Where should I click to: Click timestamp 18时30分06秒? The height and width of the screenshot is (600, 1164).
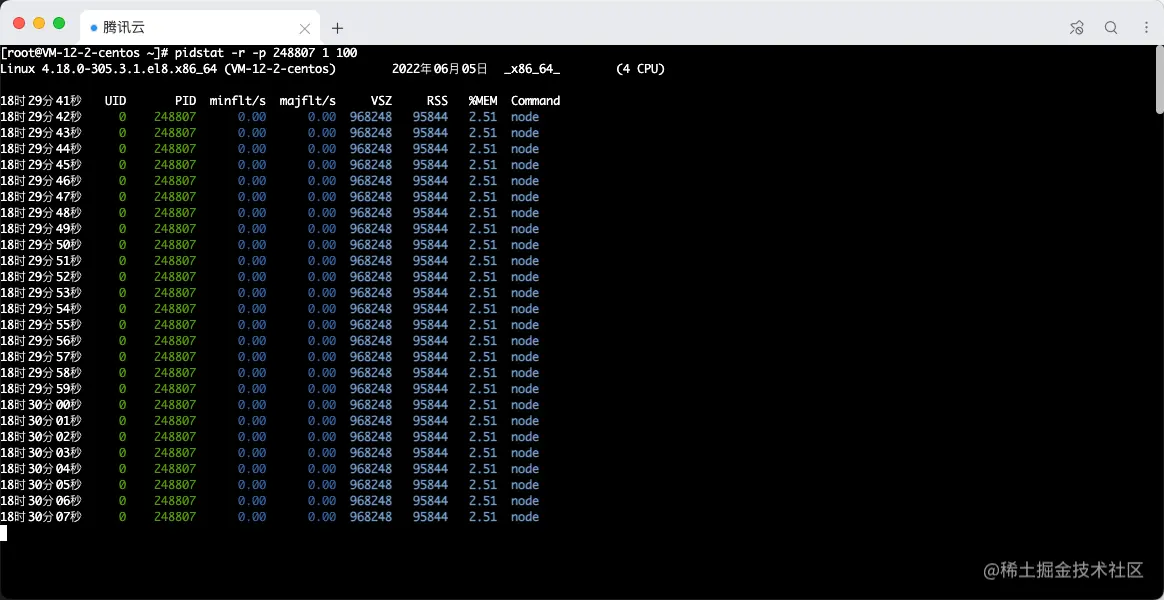[41, 500]
